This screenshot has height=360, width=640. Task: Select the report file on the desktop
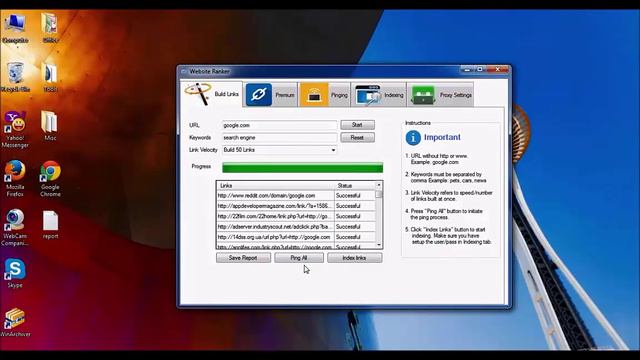(50, 224)
